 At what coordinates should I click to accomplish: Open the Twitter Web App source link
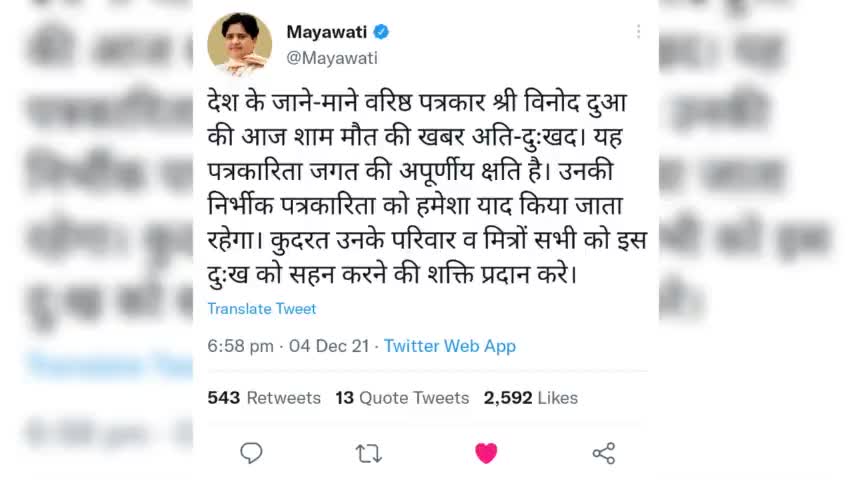click(x=450, y=346)
